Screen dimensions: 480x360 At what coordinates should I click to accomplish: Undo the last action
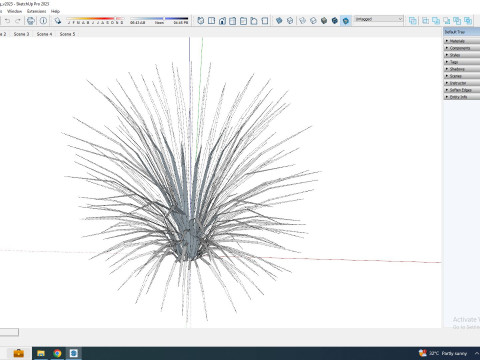tap(8, 21)
